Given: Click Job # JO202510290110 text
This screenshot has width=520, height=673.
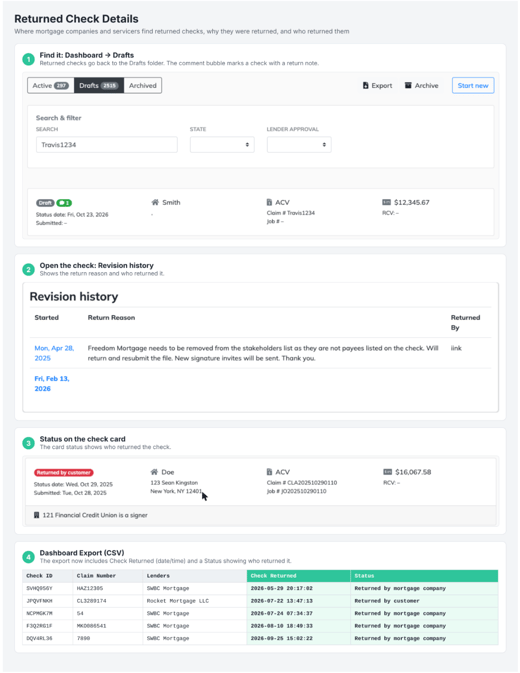Looking at the screenshot, I should click(296, 491).
